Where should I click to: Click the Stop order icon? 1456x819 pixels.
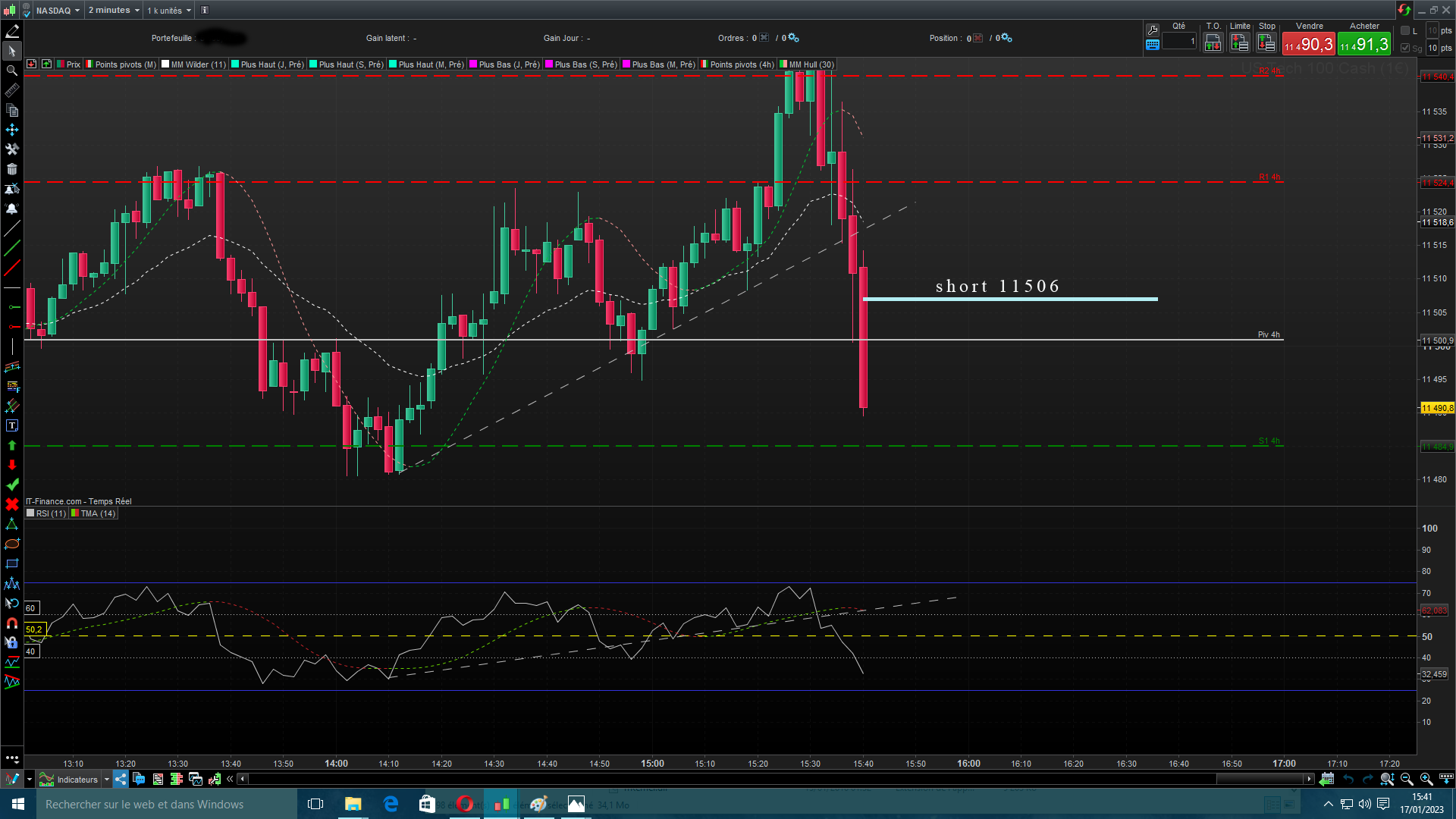coord(1266,43)
